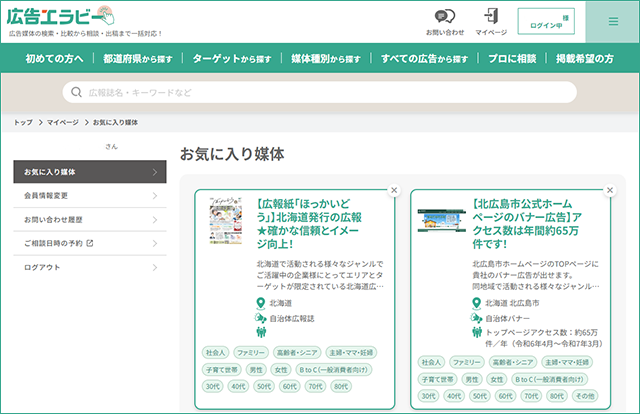The height and width of the screenshot is (414, 640).
Task: Expand お問い合わせ履歴 in the sidebar
Action: (x=90, y=219)
